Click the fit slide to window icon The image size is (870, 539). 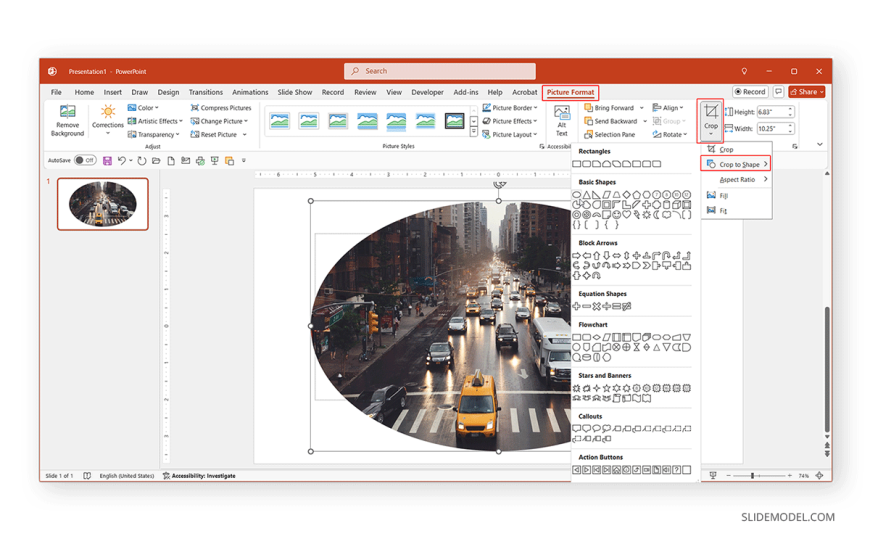[819, 476]
